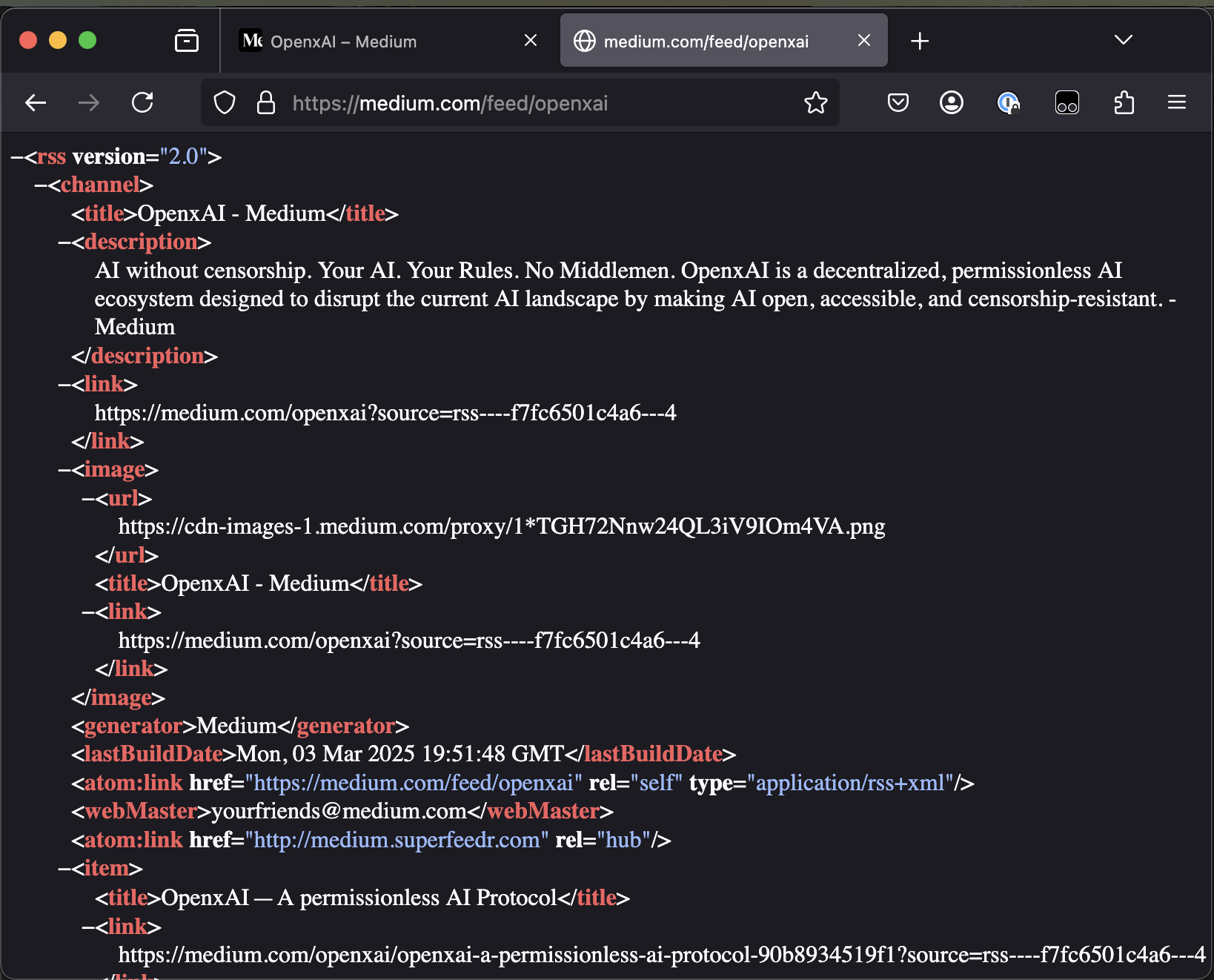Click the forward navigation arrow

tap(89, 102)
